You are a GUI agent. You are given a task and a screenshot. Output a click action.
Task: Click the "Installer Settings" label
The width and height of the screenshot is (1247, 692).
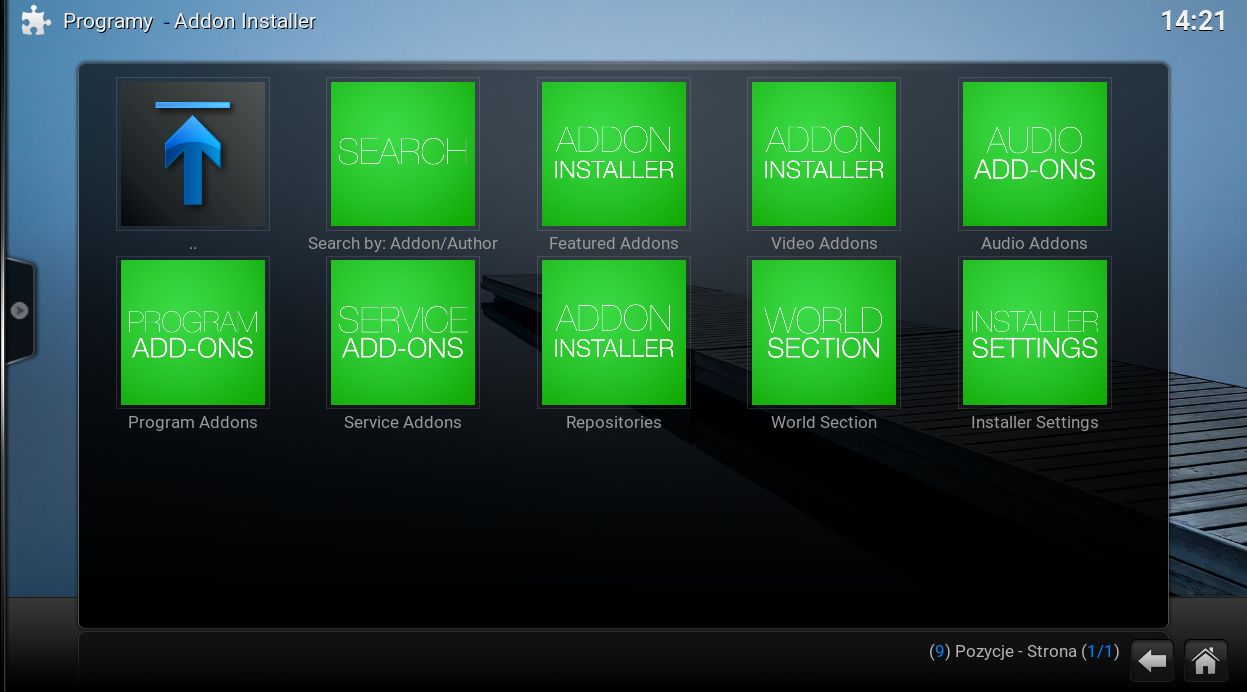(x=1035, y=422)
